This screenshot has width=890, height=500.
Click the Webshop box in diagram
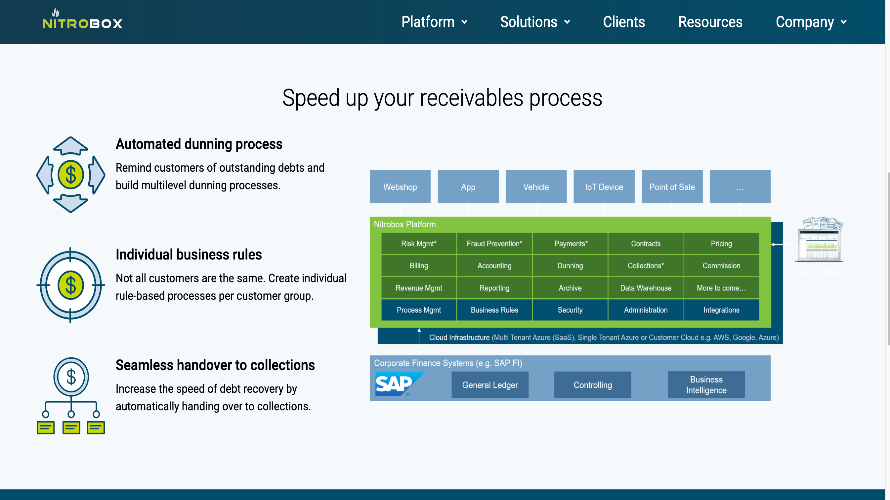click(400, 187)
